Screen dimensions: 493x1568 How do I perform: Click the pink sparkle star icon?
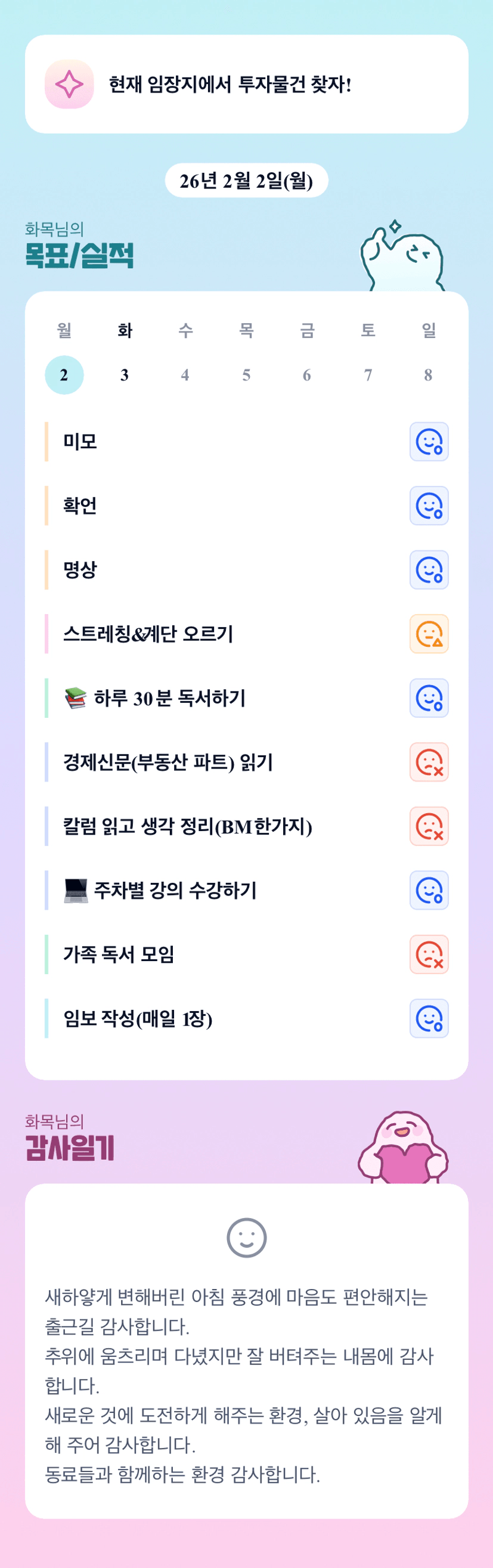point(69,84)
